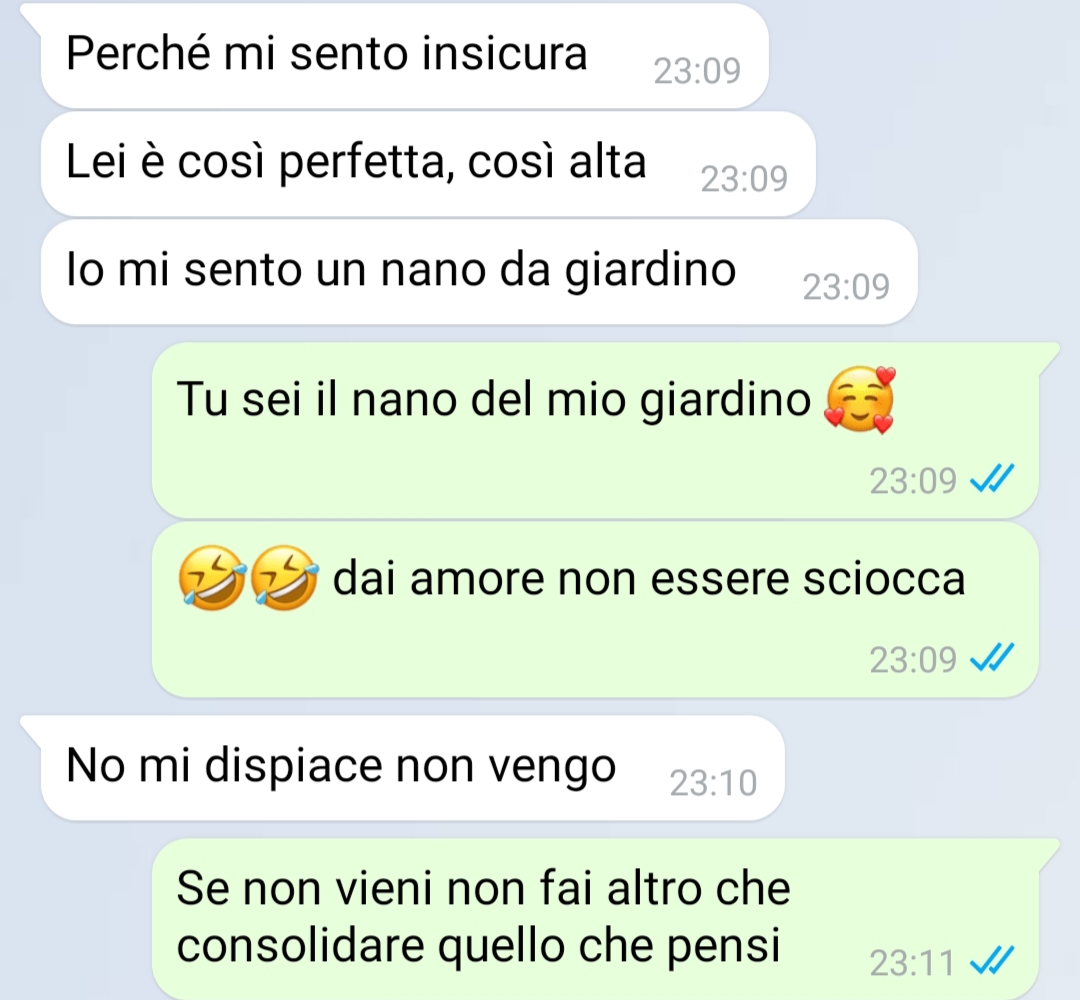Tap the 23:11 timestamp on sent message
This screenshot has width=1080, height=1000.
[912, 962]
